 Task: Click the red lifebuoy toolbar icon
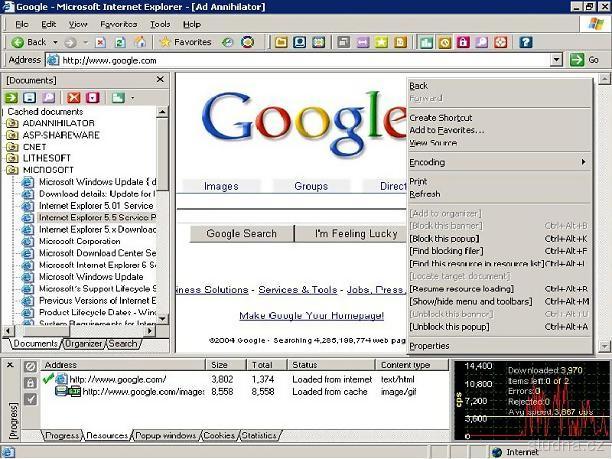pos(501,42)
